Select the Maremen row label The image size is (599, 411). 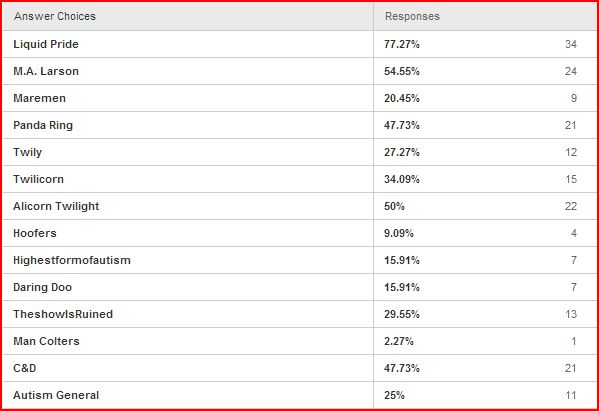(x=39, y=98)
